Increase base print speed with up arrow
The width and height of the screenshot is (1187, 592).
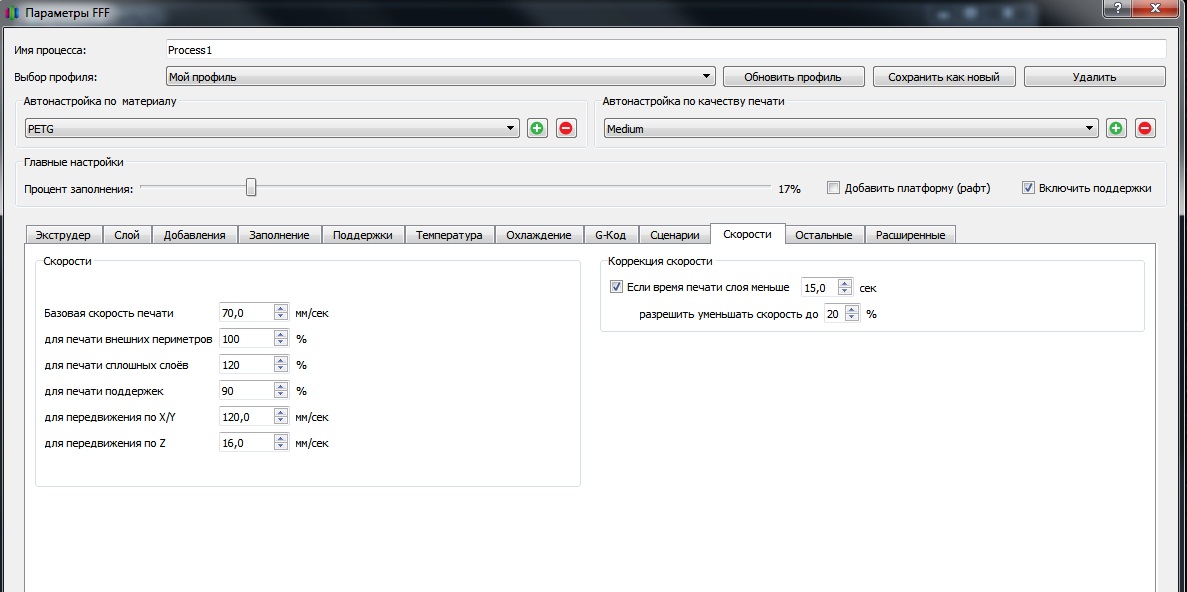tap(282, 308)
